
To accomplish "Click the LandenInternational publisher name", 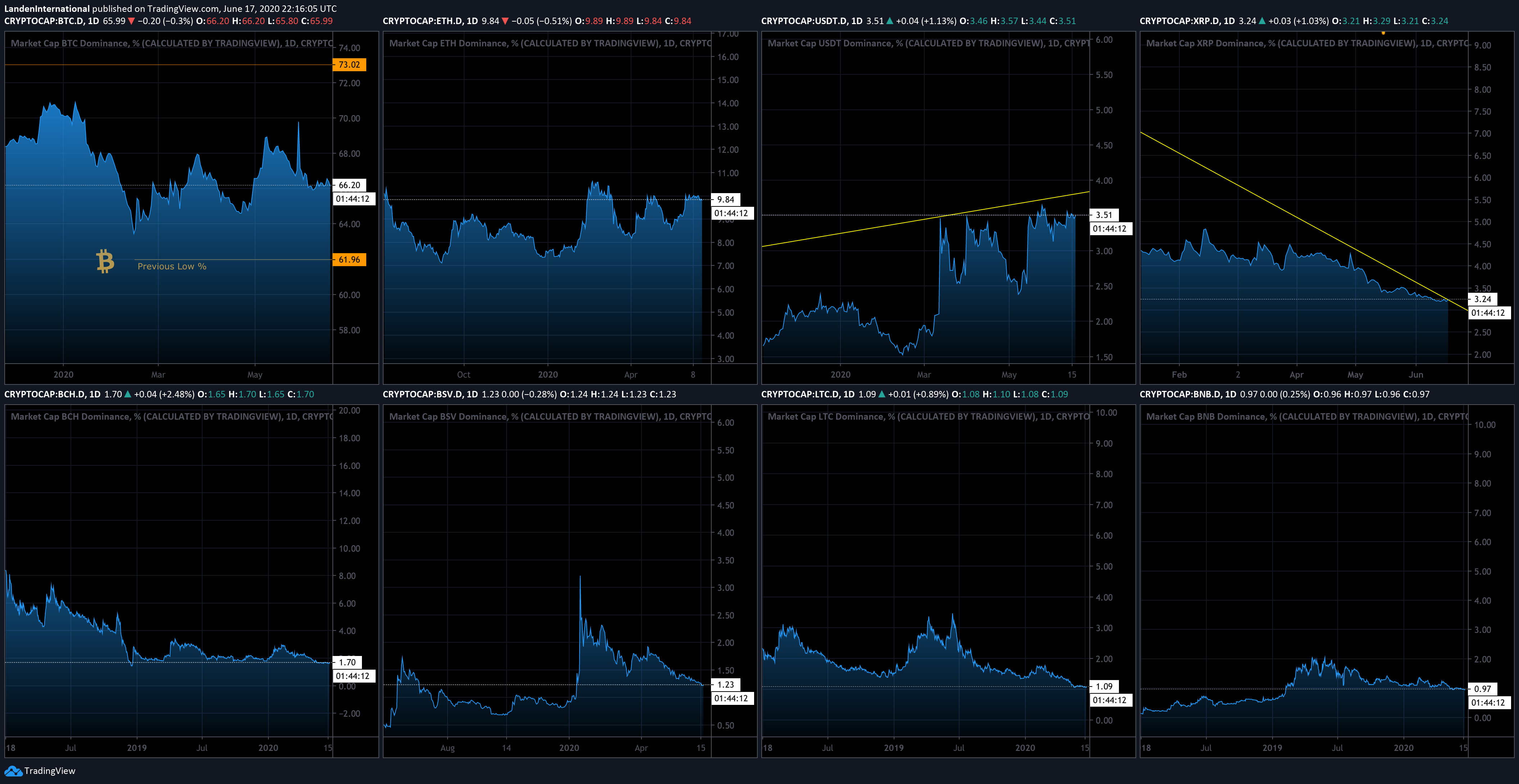I will point(47,9).
